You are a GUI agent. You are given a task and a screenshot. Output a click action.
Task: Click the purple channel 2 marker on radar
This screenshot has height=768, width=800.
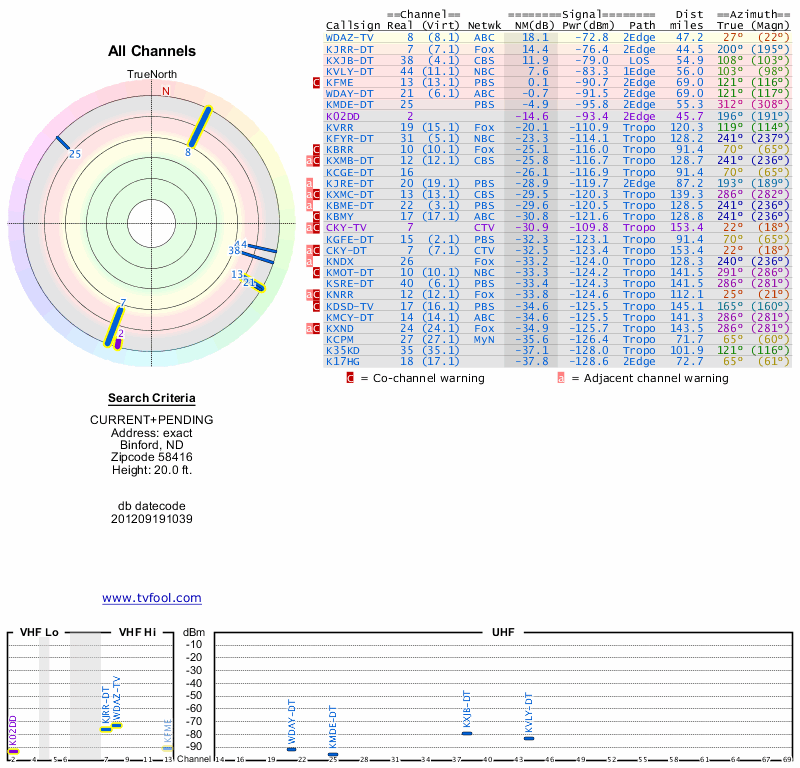tap(118, 343)
